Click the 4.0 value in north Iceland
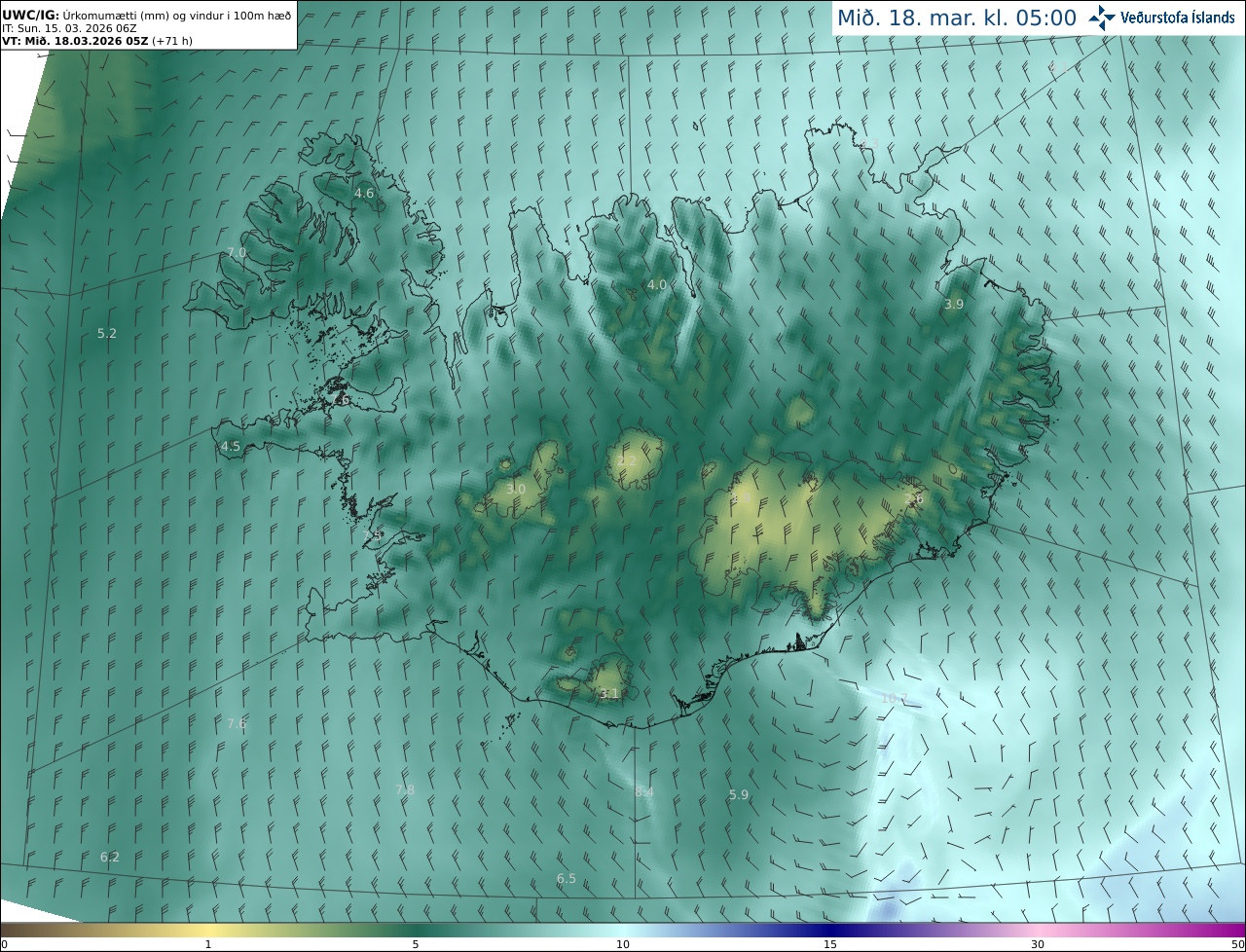Image resolution: width=1246 pixels, height=952 pixels. (657, 284)
